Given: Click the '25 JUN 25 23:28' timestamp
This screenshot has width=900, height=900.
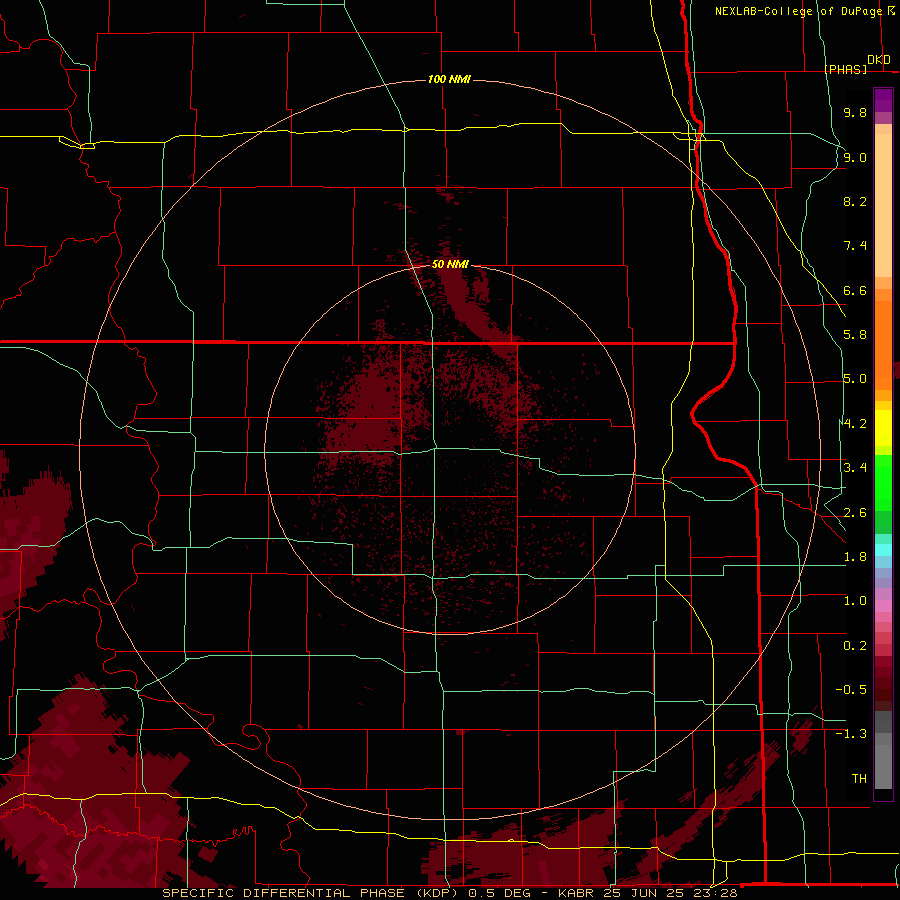Looking at the screenshot, I should [669, 893].
